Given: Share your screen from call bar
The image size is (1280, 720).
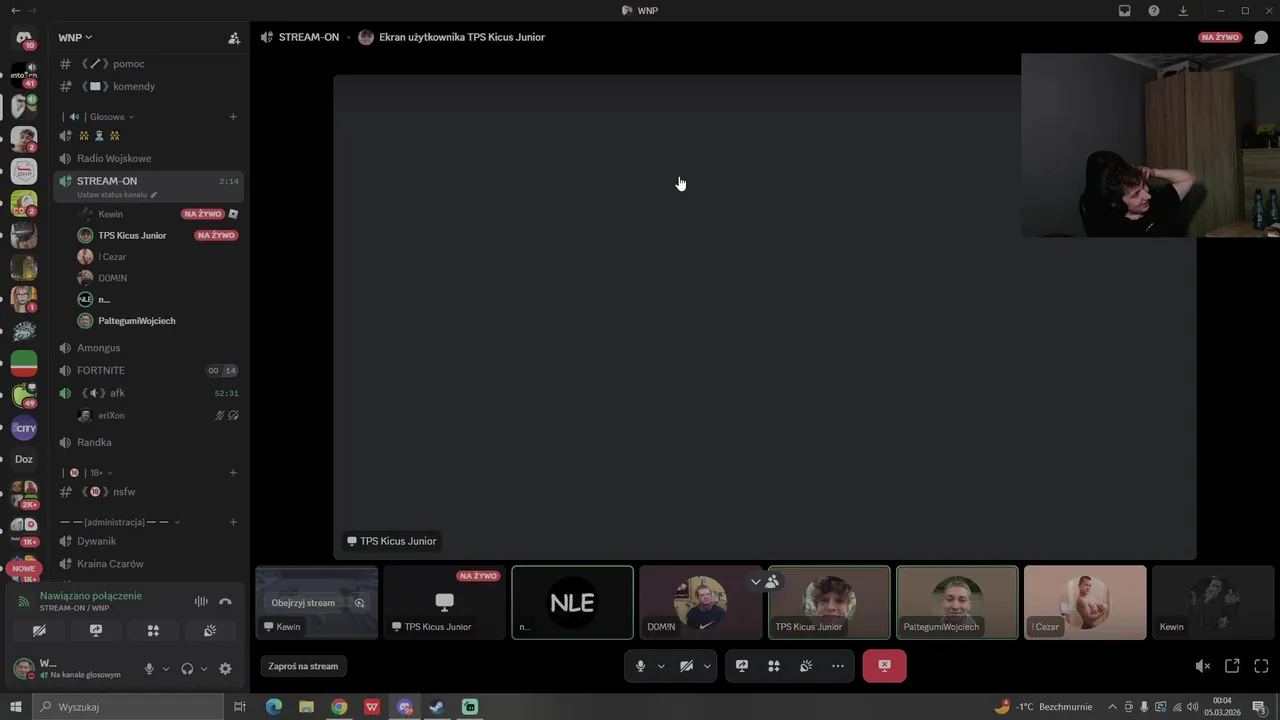Looking at the screenshot, I should coord(742,666).
